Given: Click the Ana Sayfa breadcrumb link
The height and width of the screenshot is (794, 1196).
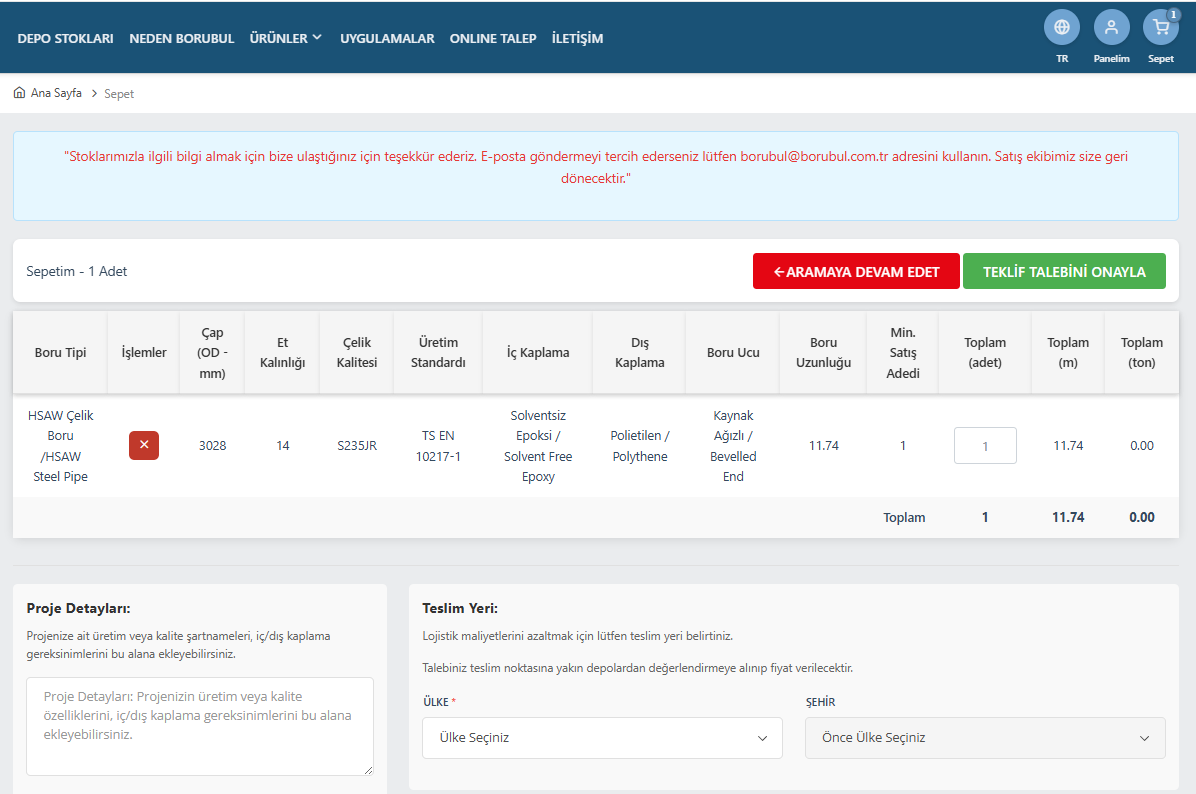Looking at the screenshot, I should coord(56,93).
